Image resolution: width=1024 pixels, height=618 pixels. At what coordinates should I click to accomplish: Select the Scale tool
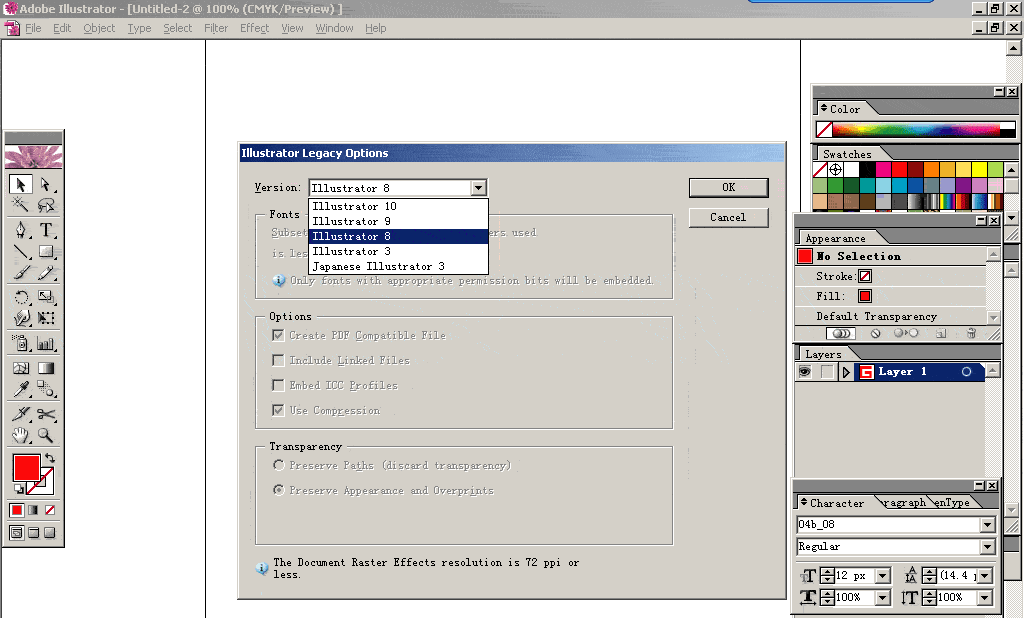click(x=46, y=297)
